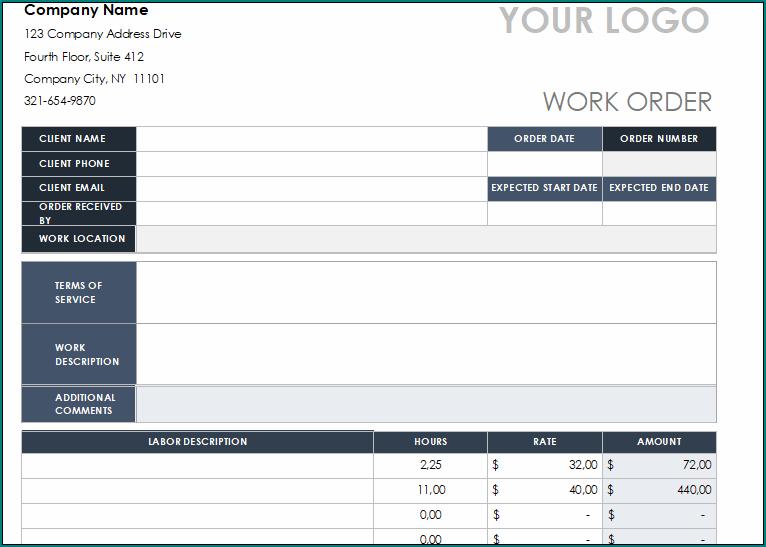Select the LABOR DESCRIPTION column header
766x547 pixels.
click(x=197, y=442)
